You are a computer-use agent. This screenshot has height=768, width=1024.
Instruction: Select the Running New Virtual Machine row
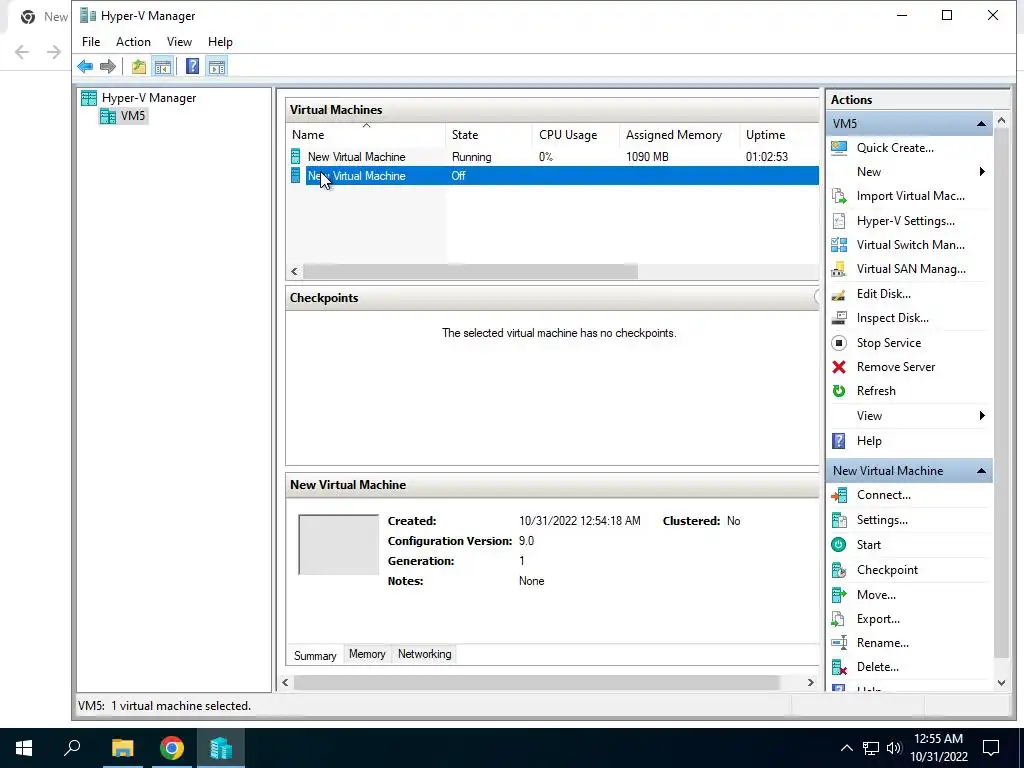(x=553, y=157)
